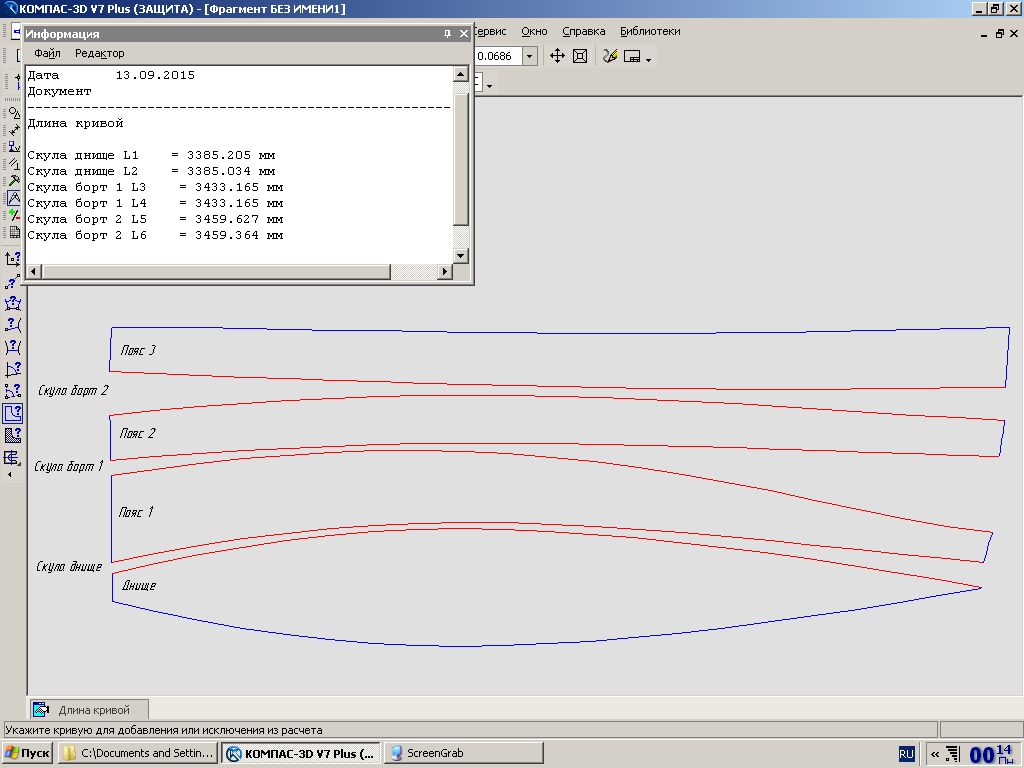Expand the left toolbar overflow arrow
The height and width of the screenshot is (768, 1024).
pyautogui.click(x=11, y=475)
